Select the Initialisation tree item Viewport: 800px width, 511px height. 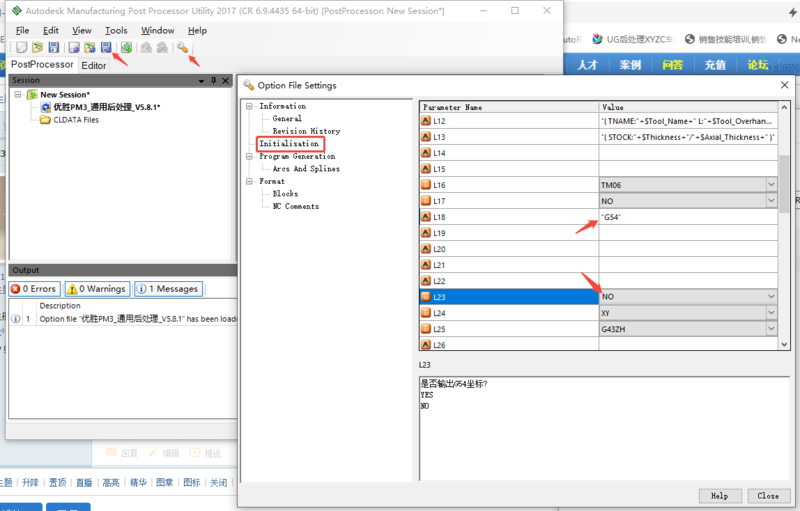coord(289,144)
